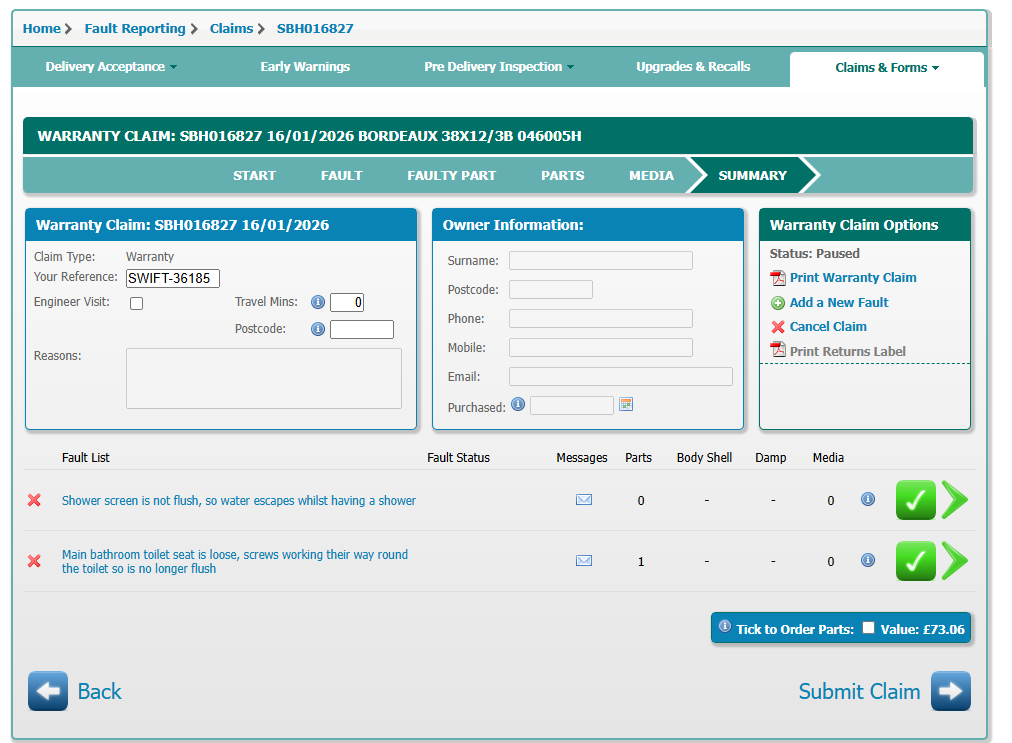
Task: Go to the PARTS step
Action: (x=562, y=176)
